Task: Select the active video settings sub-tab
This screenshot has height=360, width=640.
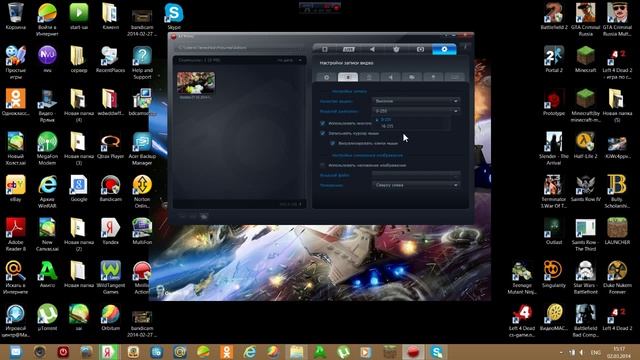Action: click(x=348, y=77)
